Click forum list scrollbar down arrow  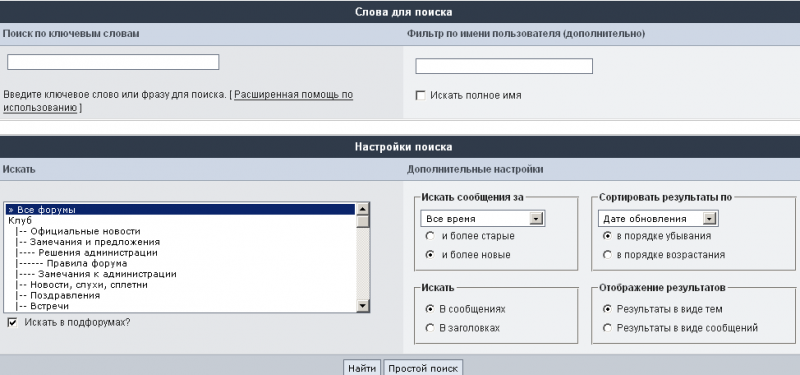point(363,306)
